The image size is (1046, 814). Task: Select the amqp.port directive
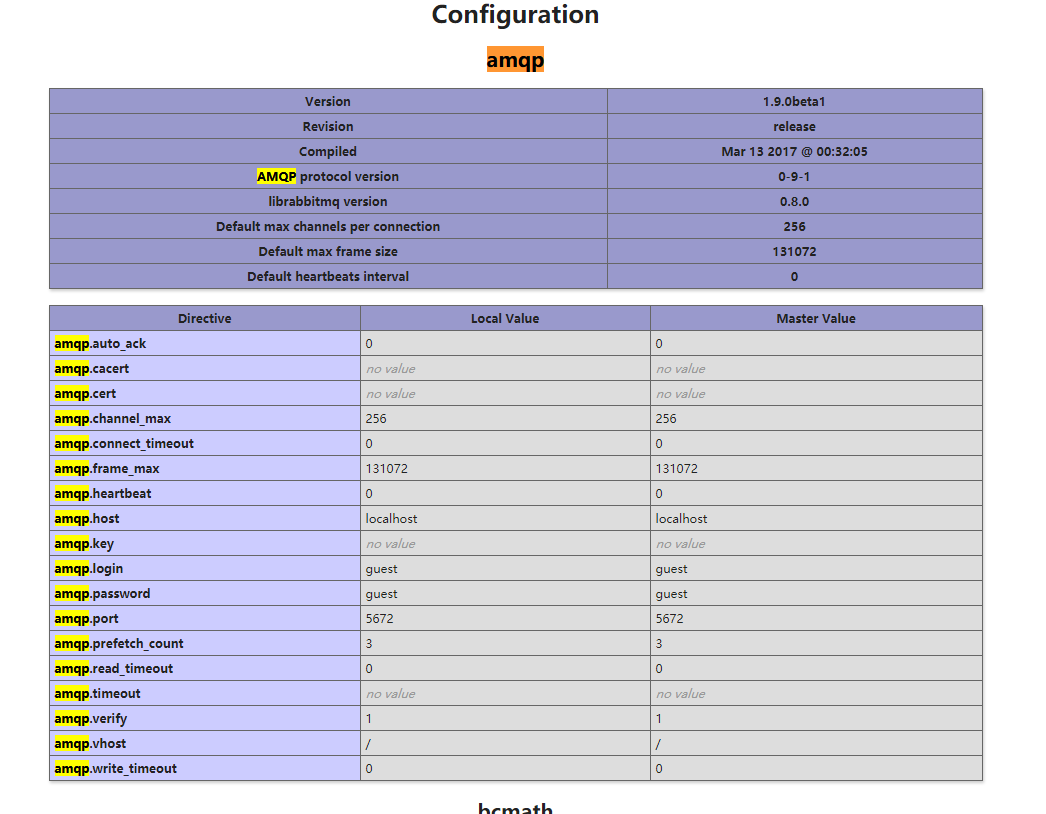86,619
